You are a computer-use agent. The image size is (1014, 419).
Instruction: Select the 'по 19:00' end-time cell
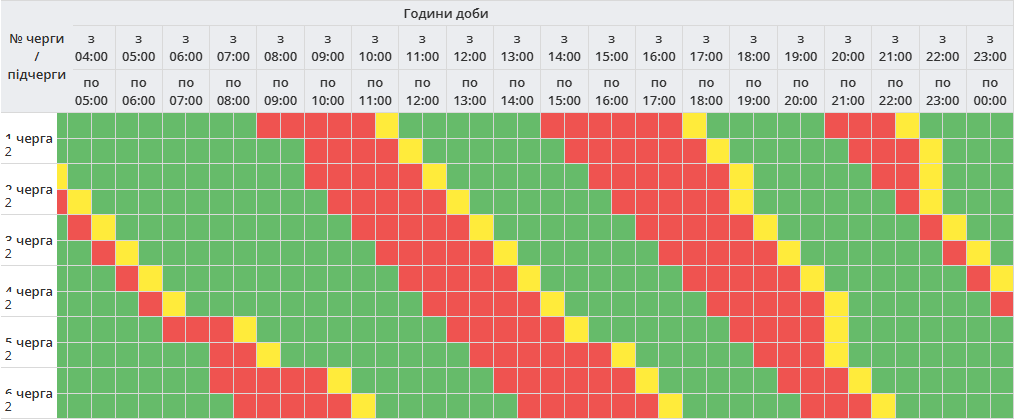coord(753,91)
